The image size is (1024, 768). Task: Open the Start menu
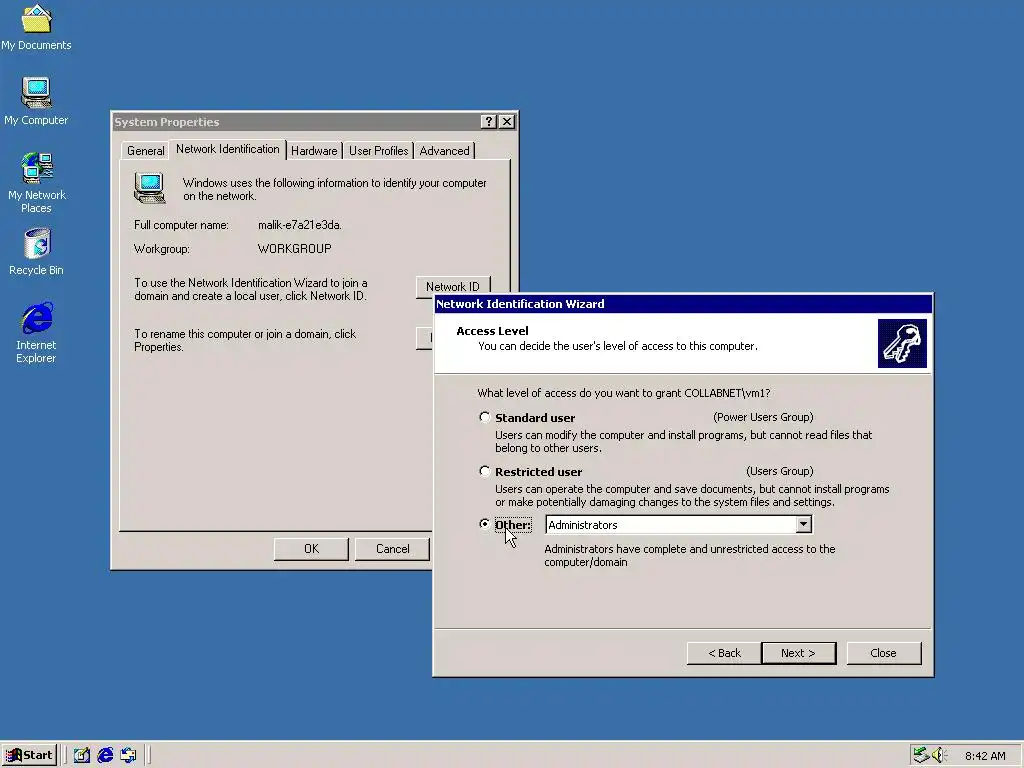29,755
